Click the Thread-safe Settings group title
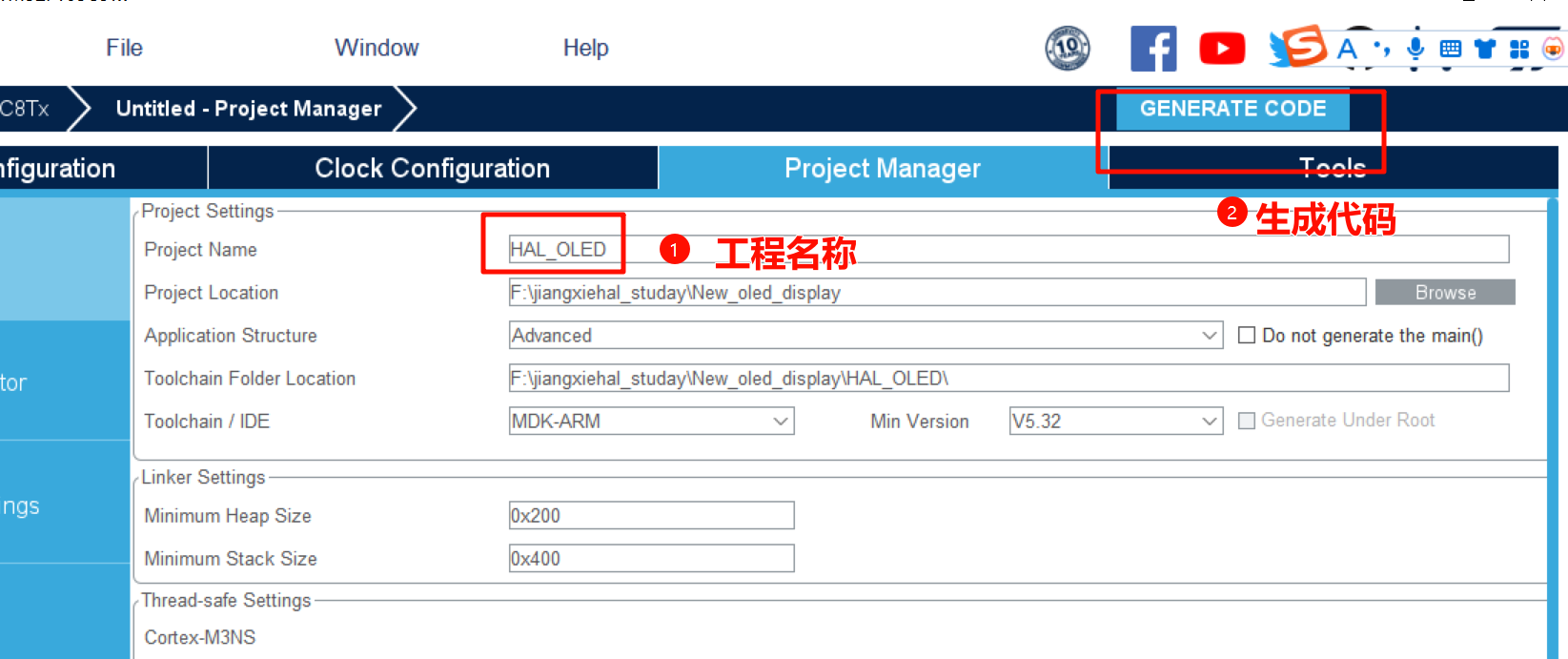 pyautogui.click(x=226, y=600)
